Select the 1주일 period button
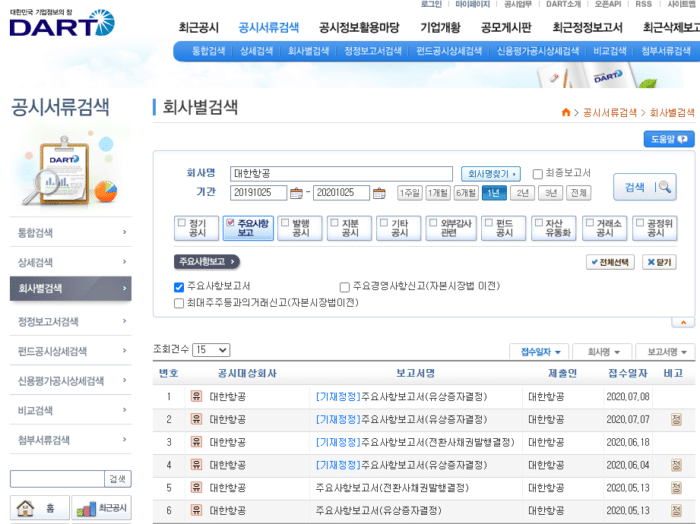The image size is (700, 524). [409, 193]
